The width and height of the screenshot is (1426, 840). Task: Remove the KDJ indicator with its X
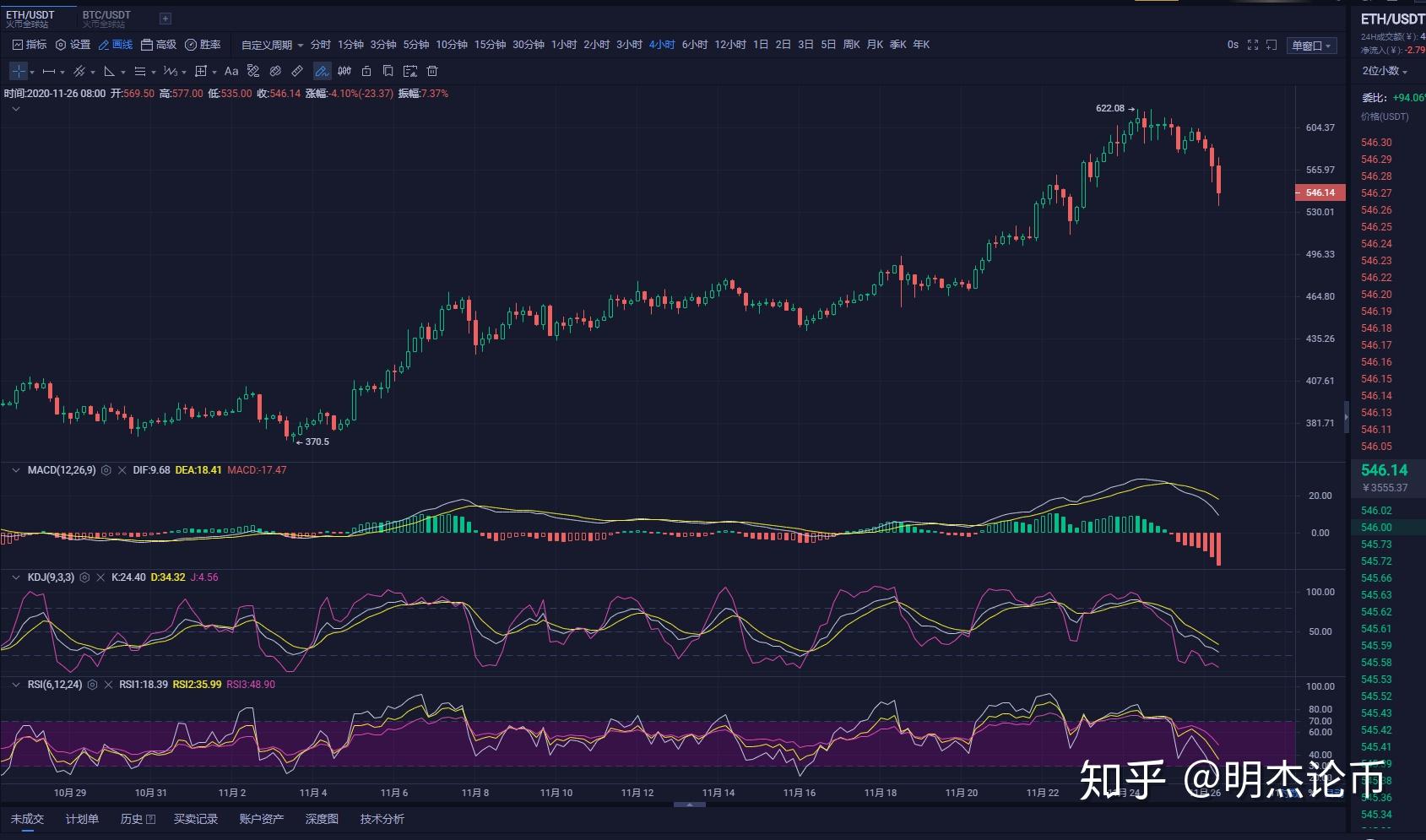click(x=100, y=577)
